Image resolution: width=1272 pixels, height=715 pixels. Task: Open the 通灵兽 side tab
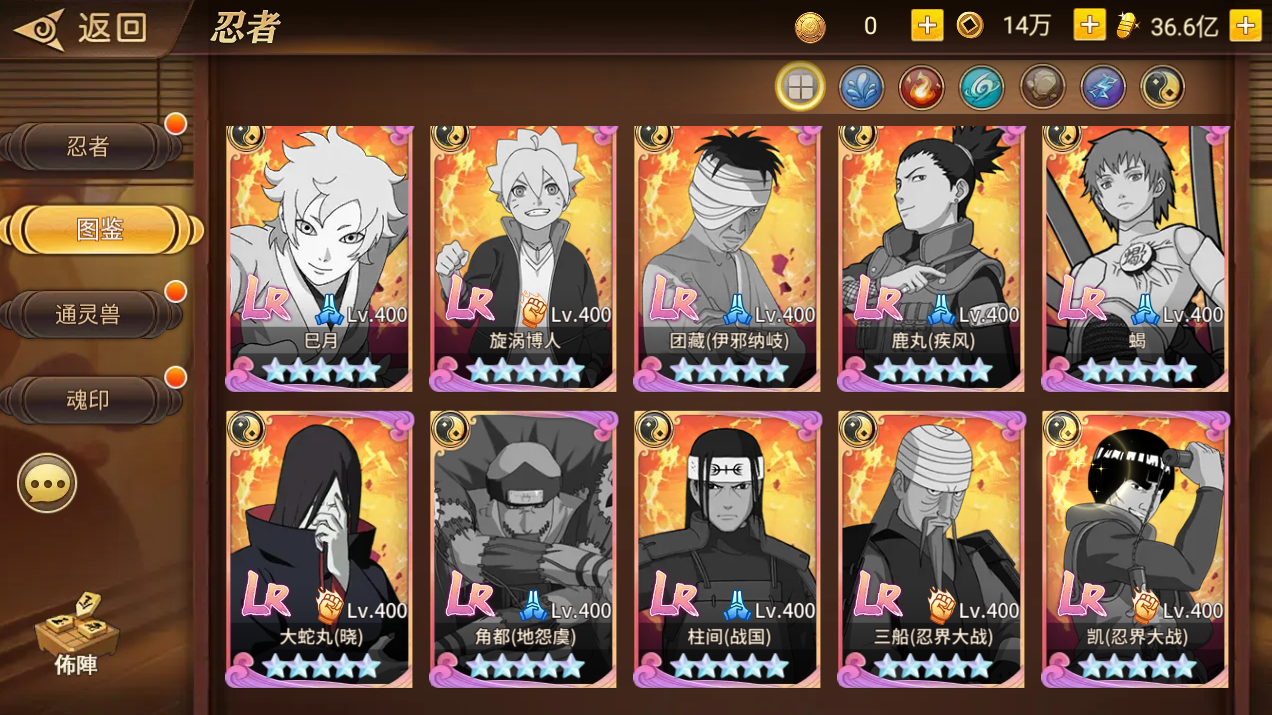(x=90, y=315)
